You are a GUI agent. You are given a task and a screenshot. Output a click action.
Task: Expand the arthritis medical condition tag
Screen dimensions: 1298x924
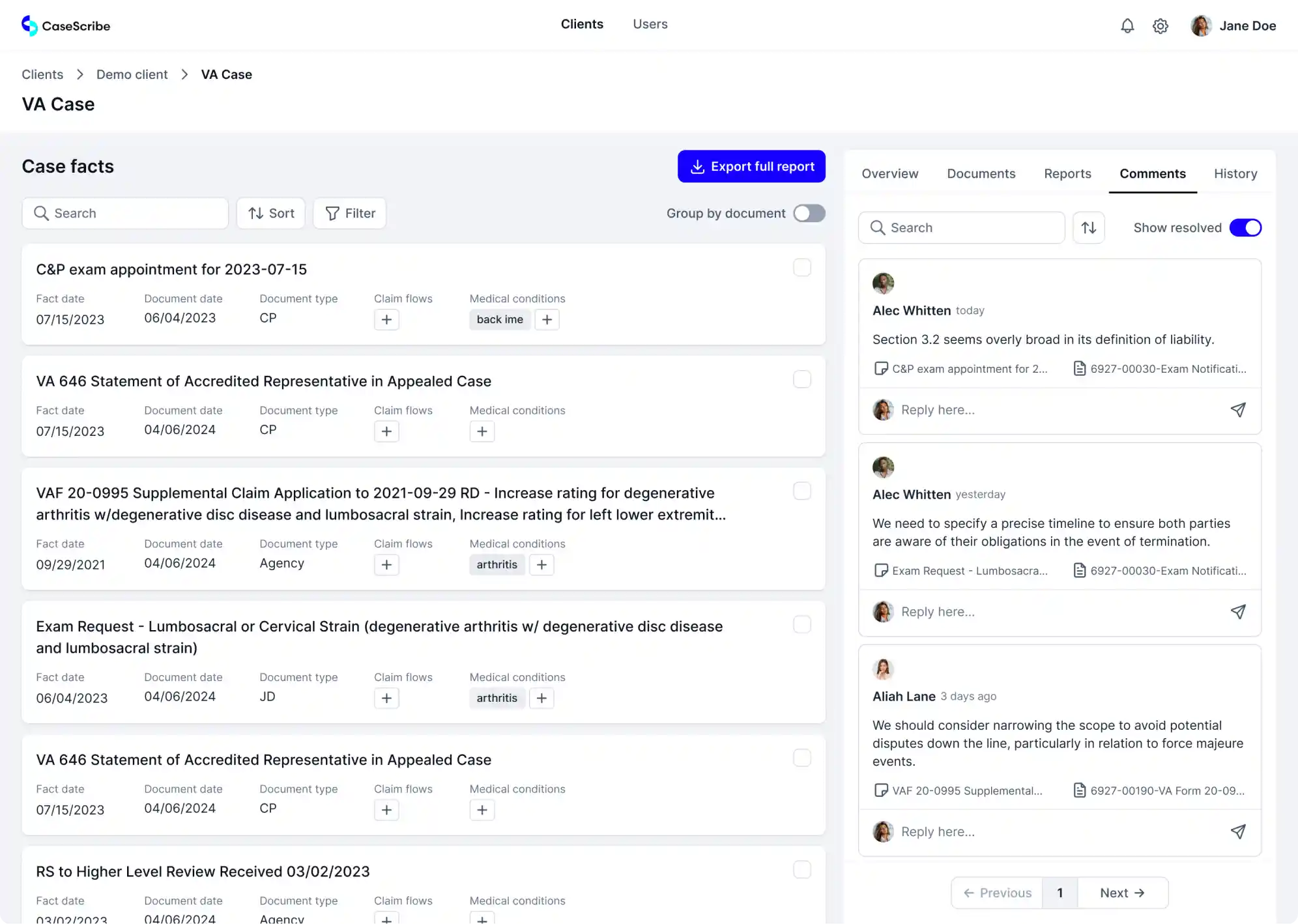tap(497, 564)
